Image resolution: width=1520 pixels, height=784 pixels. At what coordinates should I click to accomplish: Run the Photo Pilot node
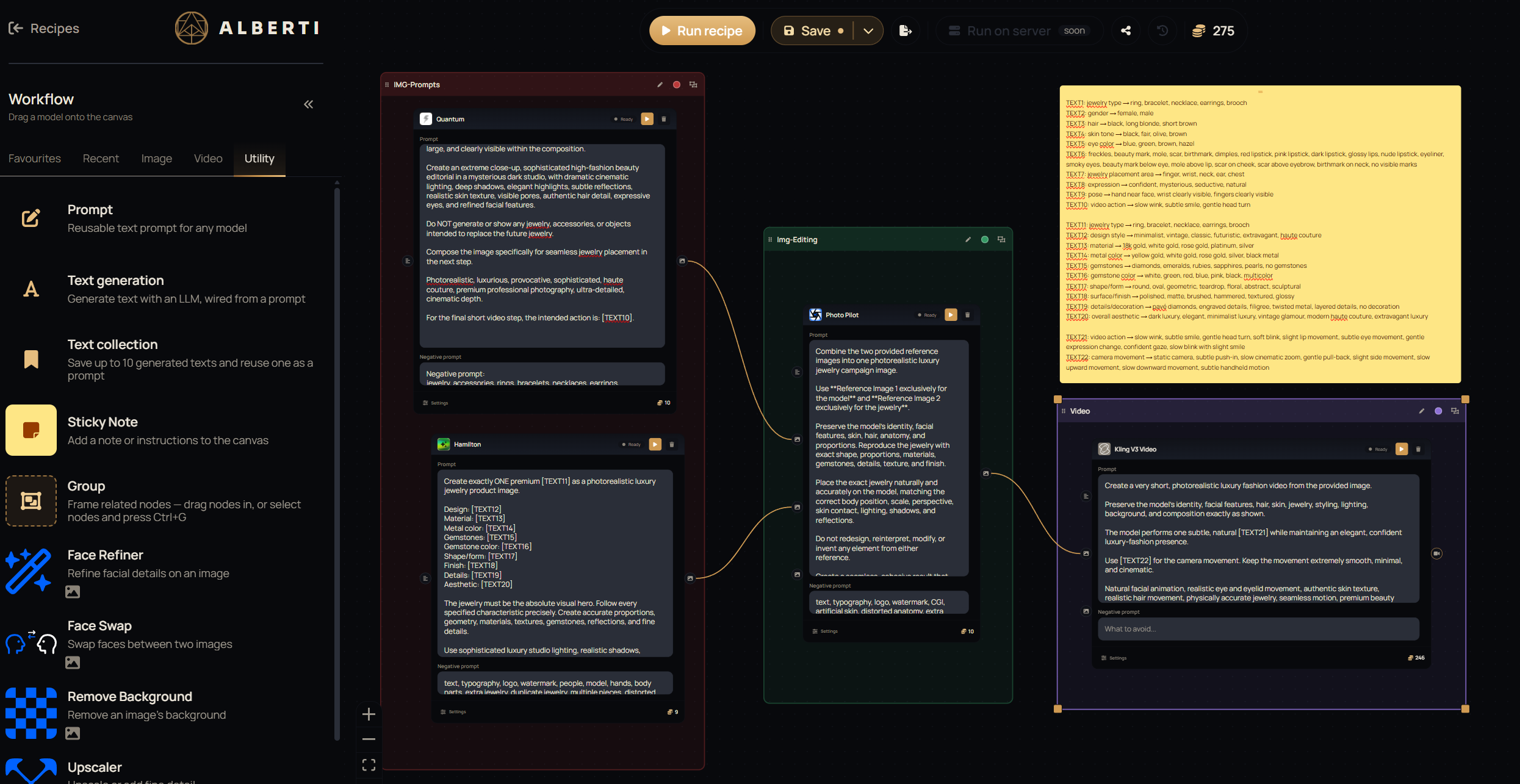pos(951,315)
